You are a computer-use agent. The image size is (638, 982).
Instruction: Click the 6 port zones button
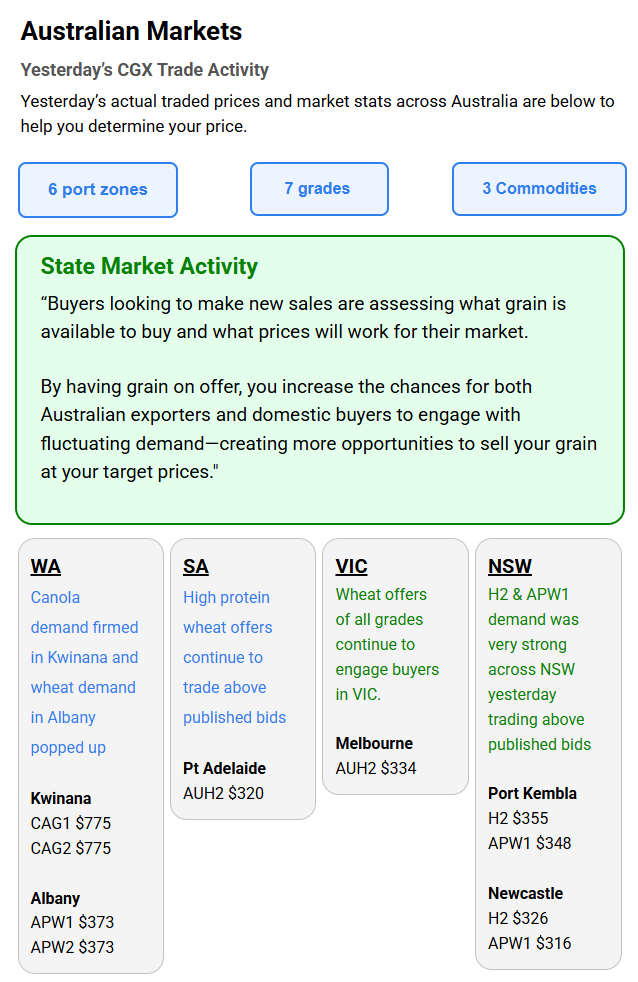tap(98, 189)
